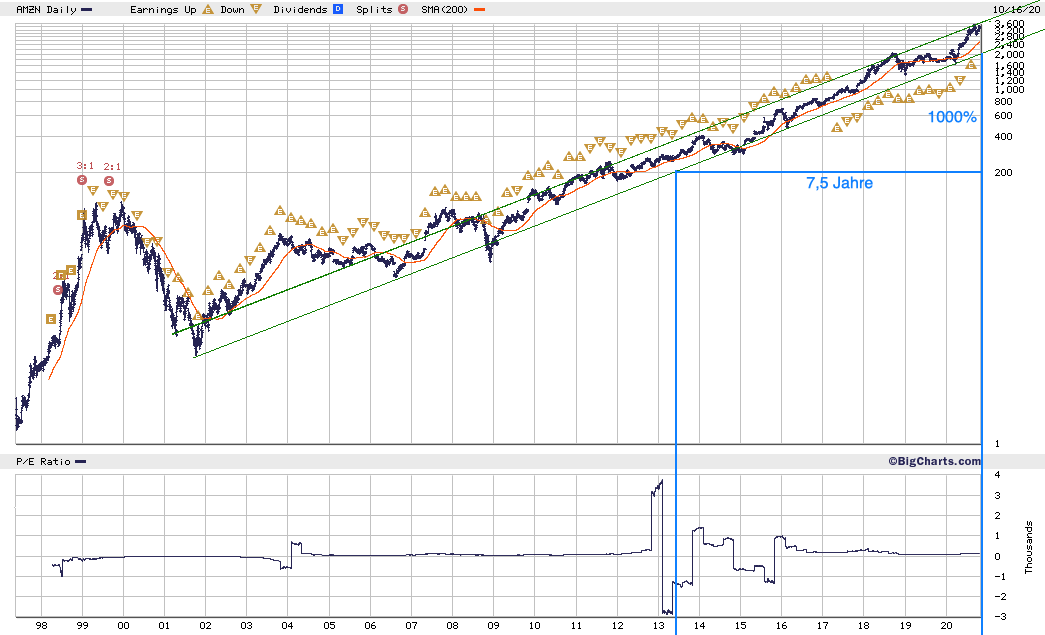Screen dimensions: 1045x635
Task: Click the 3:1 split ratio text
Action: 85,166
